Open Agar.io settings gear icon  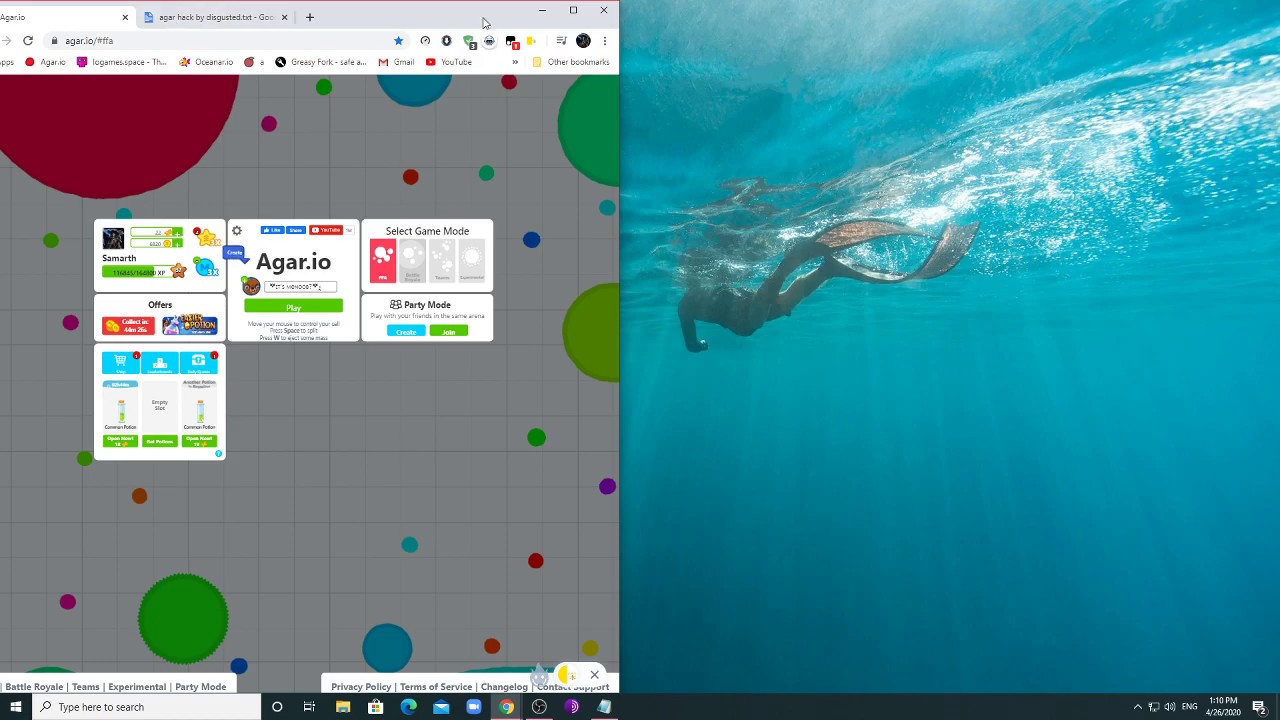tap(237, 231)
